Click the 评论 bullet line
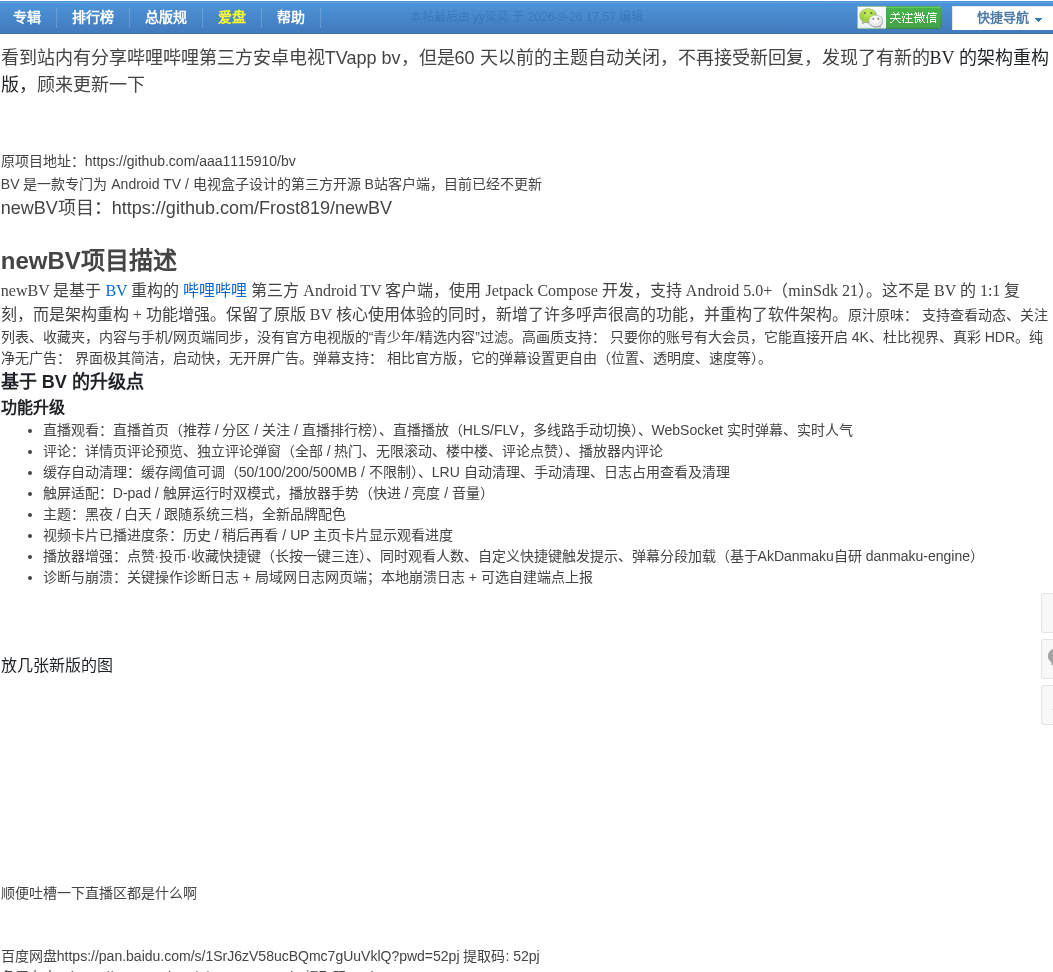 pyautogui.click(x=353, y=451)
